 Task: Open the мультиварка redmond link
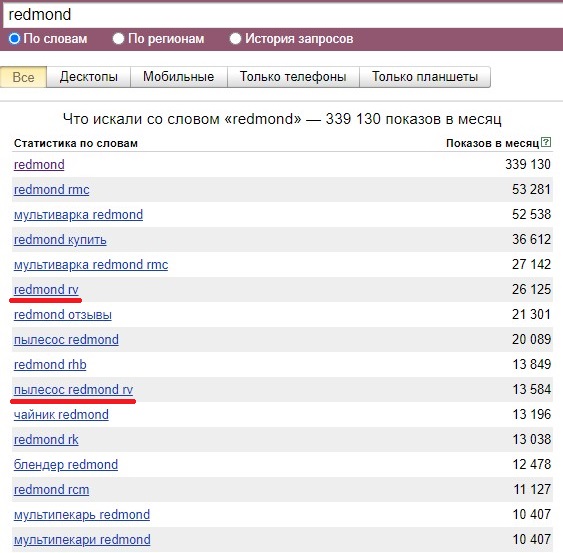[x=78, y=215]
